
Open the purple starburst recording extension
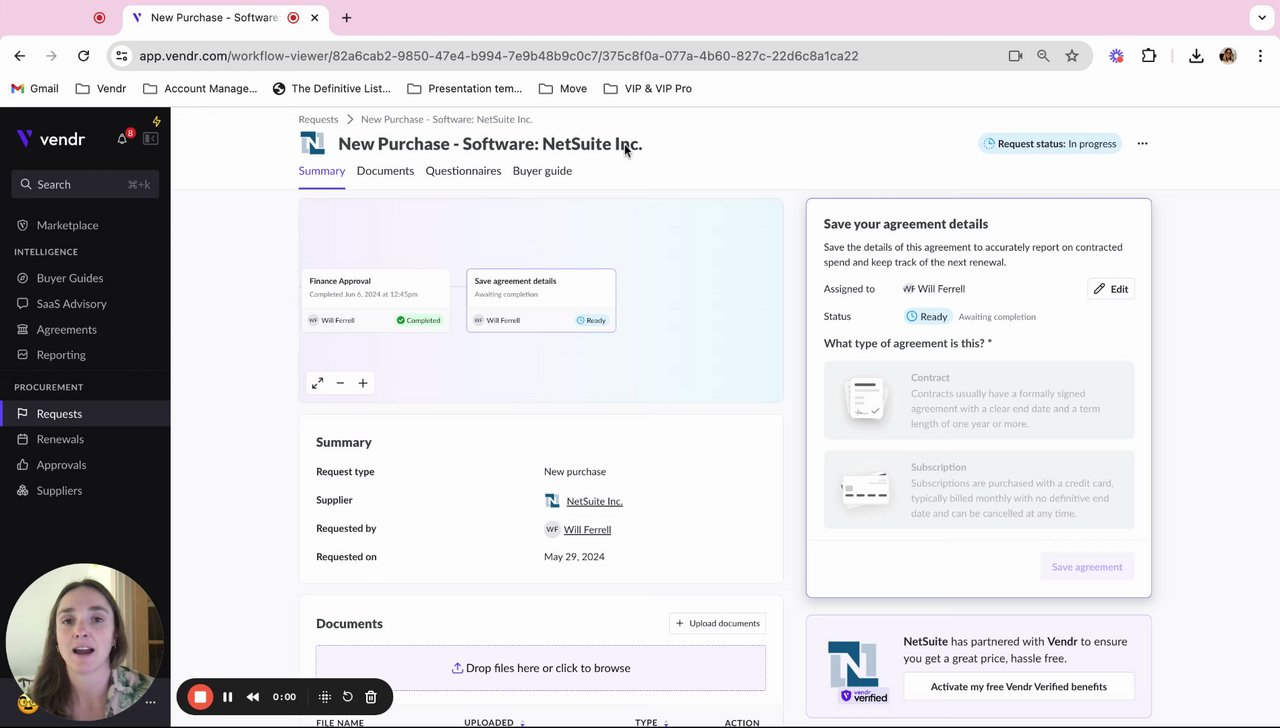[1116, 56]
